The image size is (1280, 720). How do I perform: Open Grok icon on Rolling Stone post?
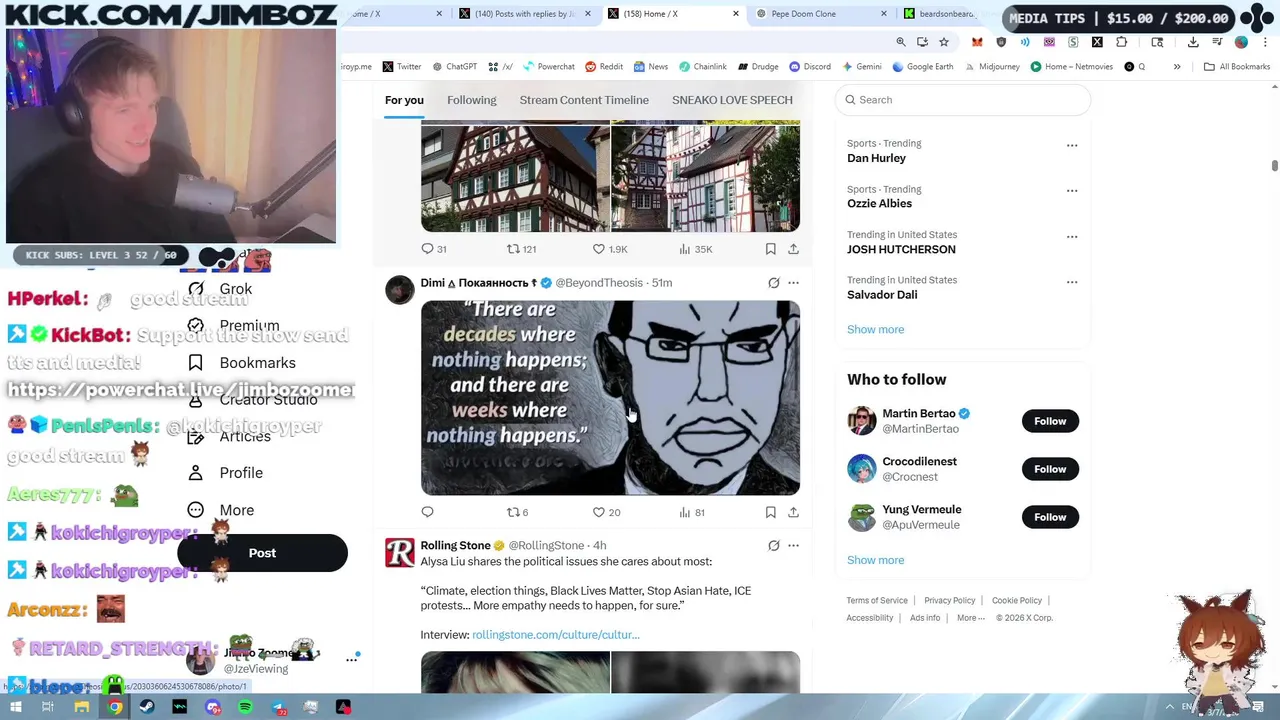[773, 546]
